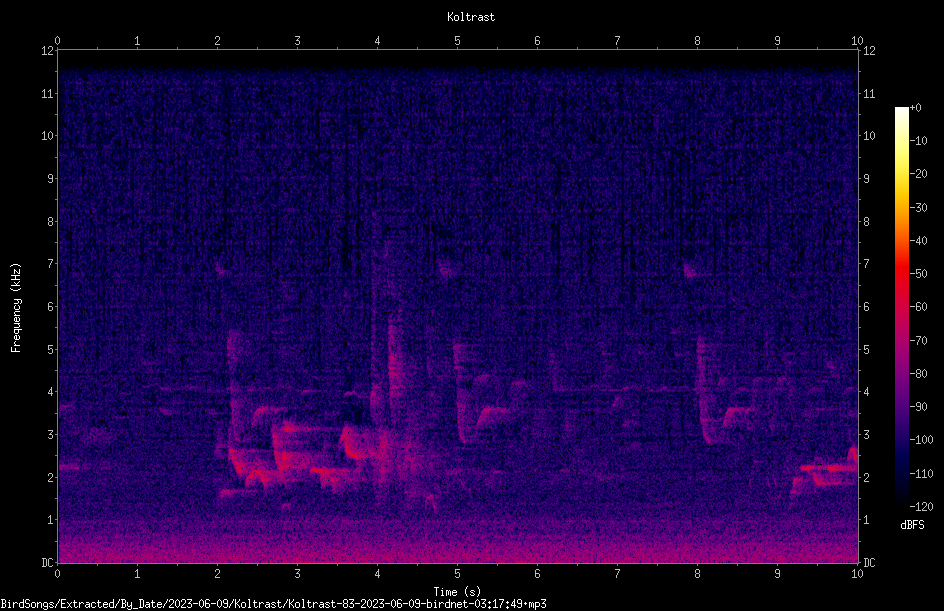Click the +0 label on the color scale
The image size is (944, 611).
point(915,108)
